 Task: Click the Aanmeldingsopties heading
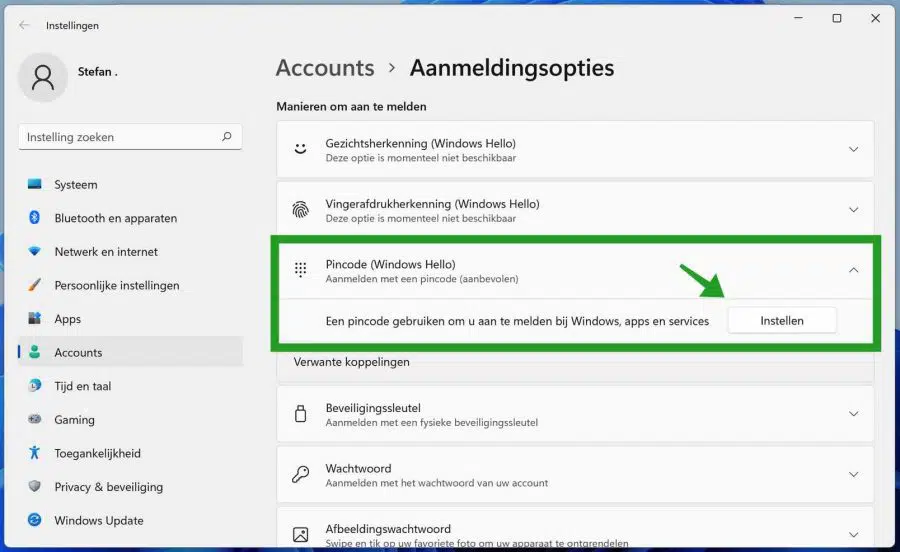[512, 68]
